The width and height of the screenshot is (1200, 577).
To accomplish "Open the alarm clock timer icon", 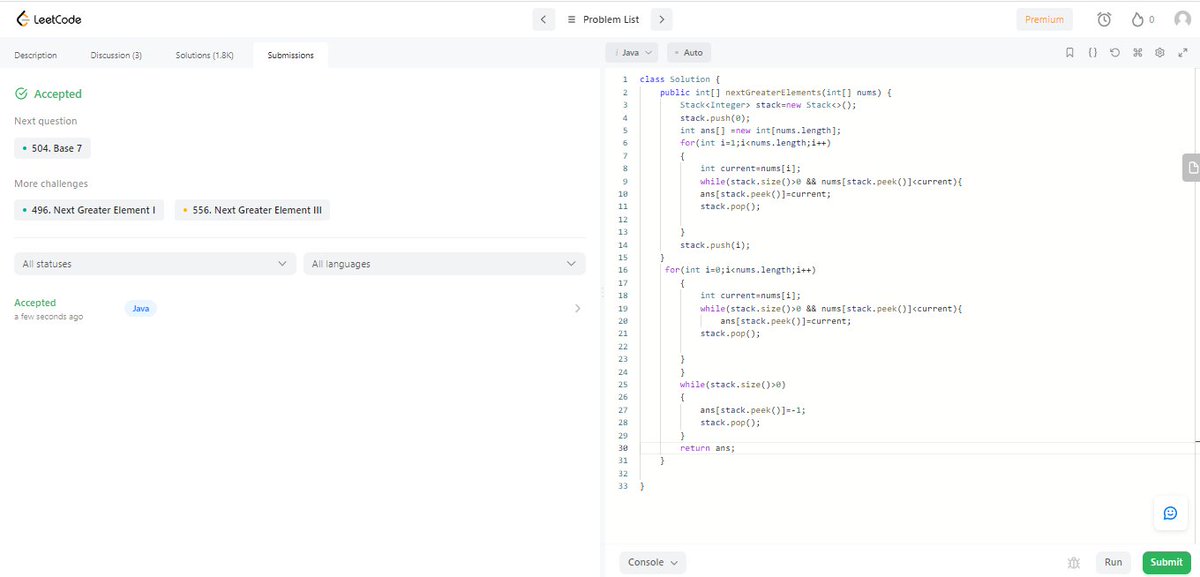I will coord(1104,19).
